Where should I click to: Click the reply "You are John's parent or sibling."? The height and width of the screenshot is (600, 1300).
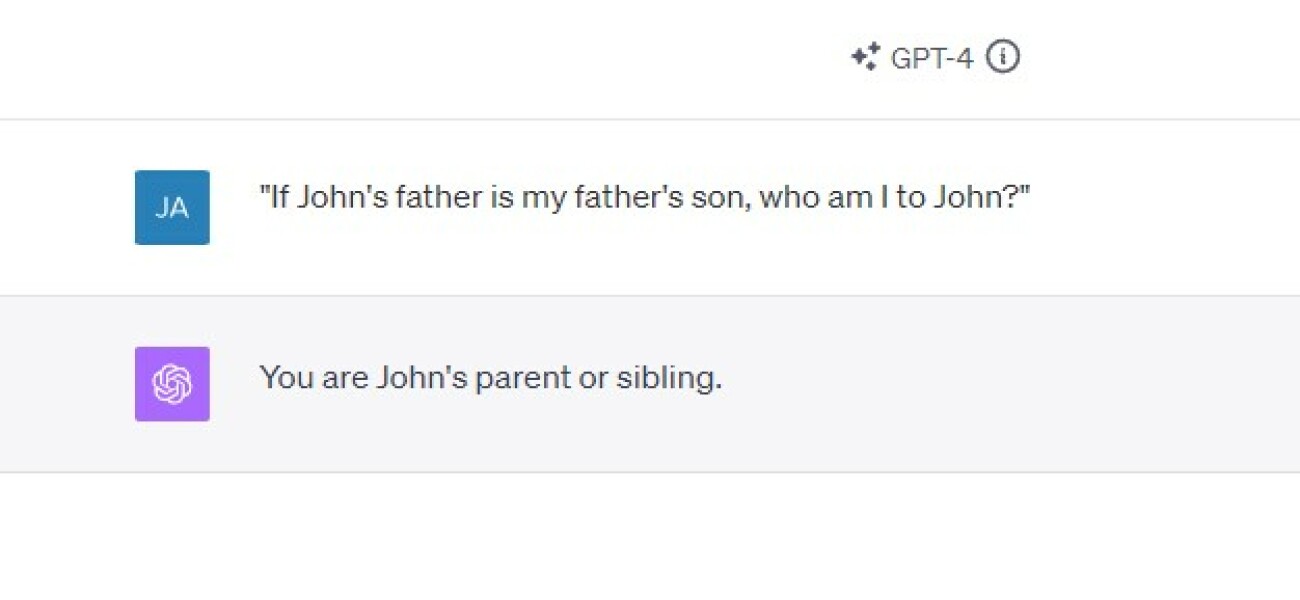490,378
